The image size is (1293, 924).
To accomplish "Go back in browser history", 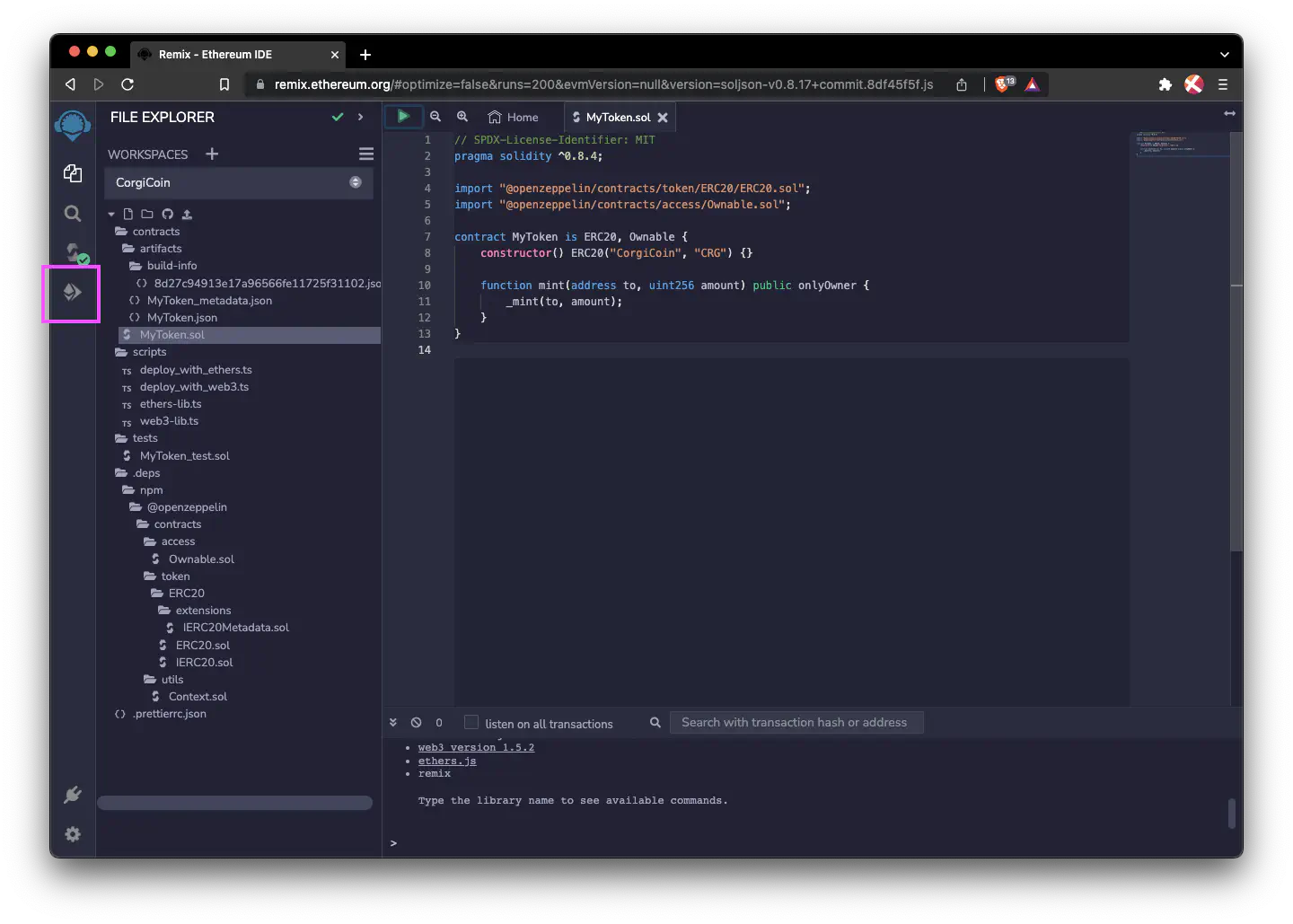I will 70,84.
